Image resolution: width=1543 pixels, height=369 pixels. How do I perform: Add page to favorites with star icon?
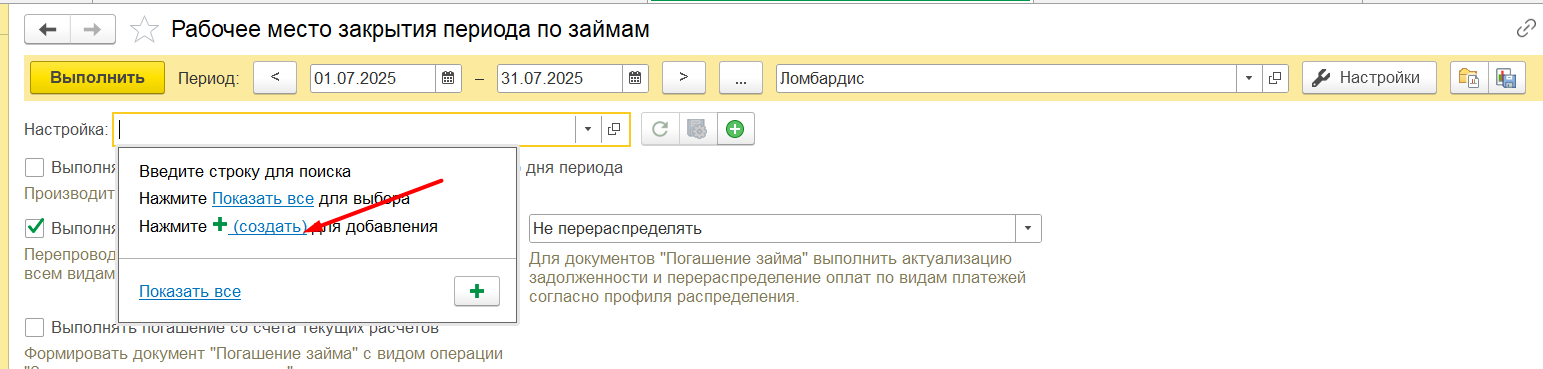click(x=145, y=29)
